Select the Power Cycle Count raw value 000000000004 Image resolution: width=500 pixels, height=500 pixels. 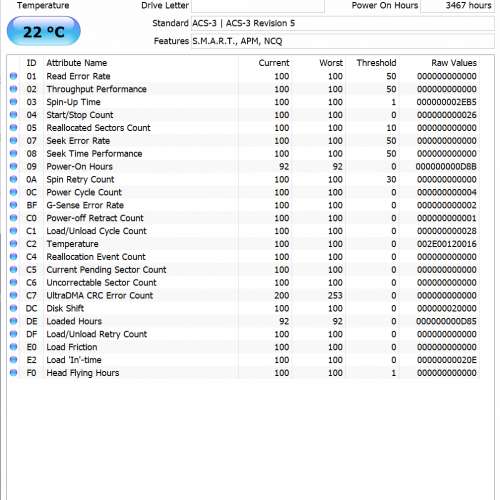447,192
